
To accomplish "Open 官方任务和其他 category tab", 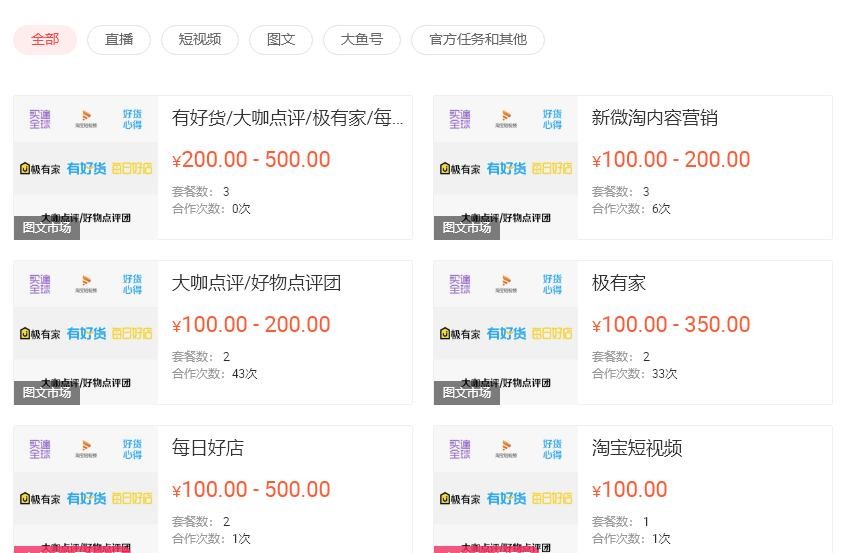I will [478, 40].
